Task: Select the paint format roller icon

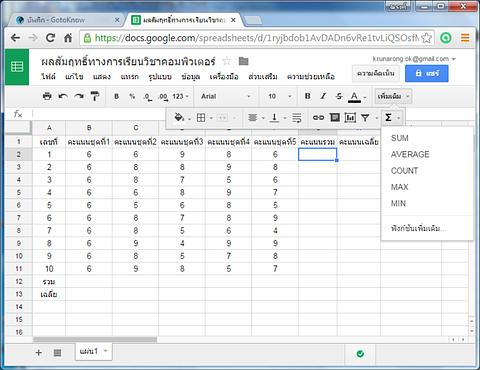Action: (x=95, y=96)
